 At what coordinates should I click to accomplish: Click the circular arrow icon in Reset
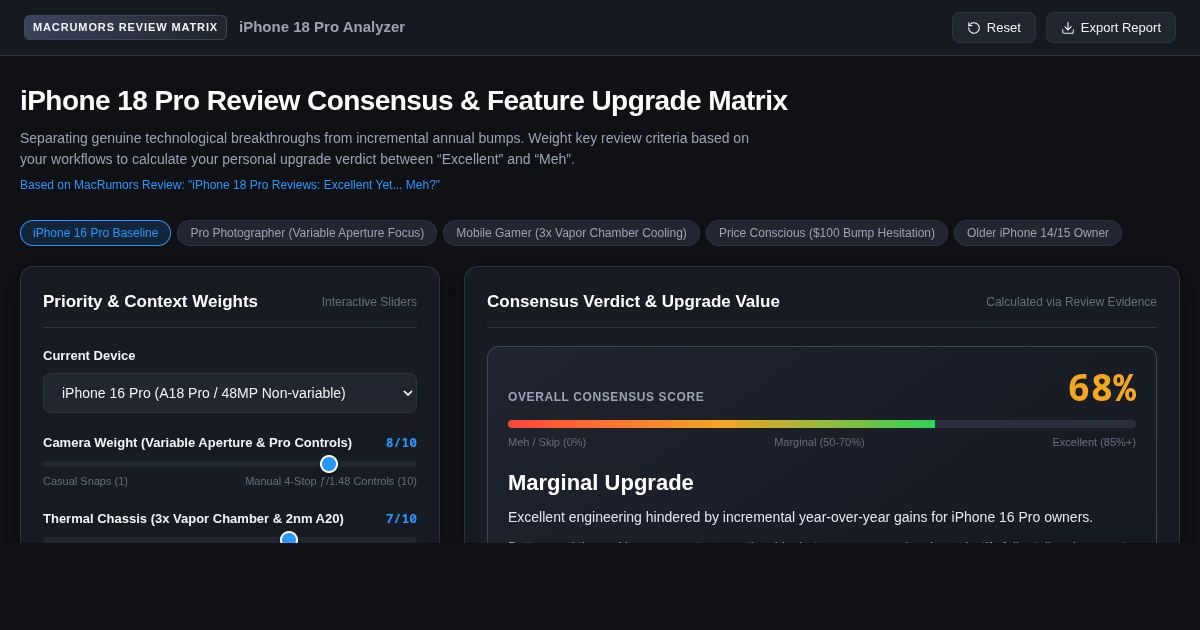coord(974,28)
